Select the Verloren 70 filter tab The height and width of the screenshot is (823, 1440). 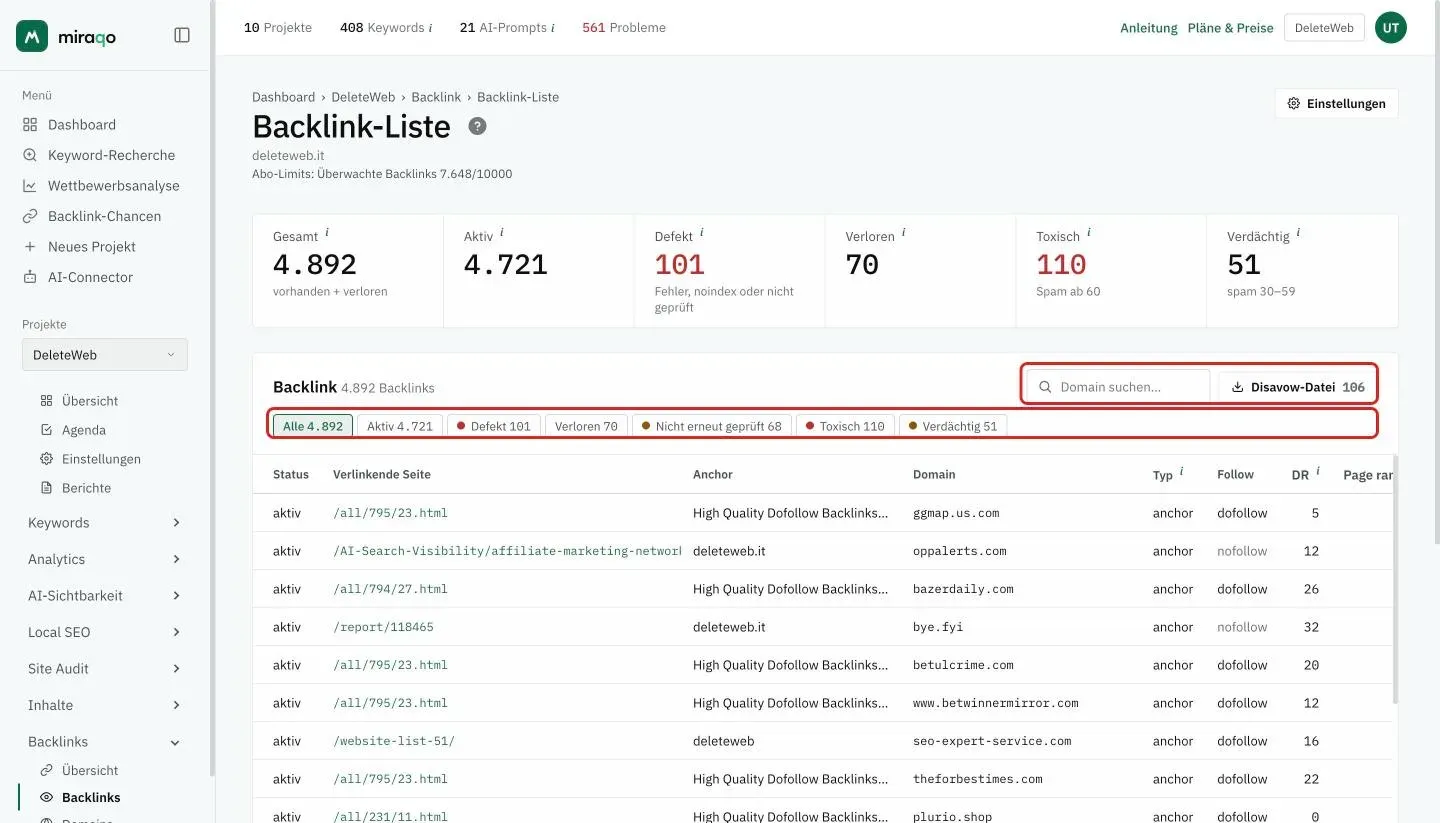[x=586, y=426]
